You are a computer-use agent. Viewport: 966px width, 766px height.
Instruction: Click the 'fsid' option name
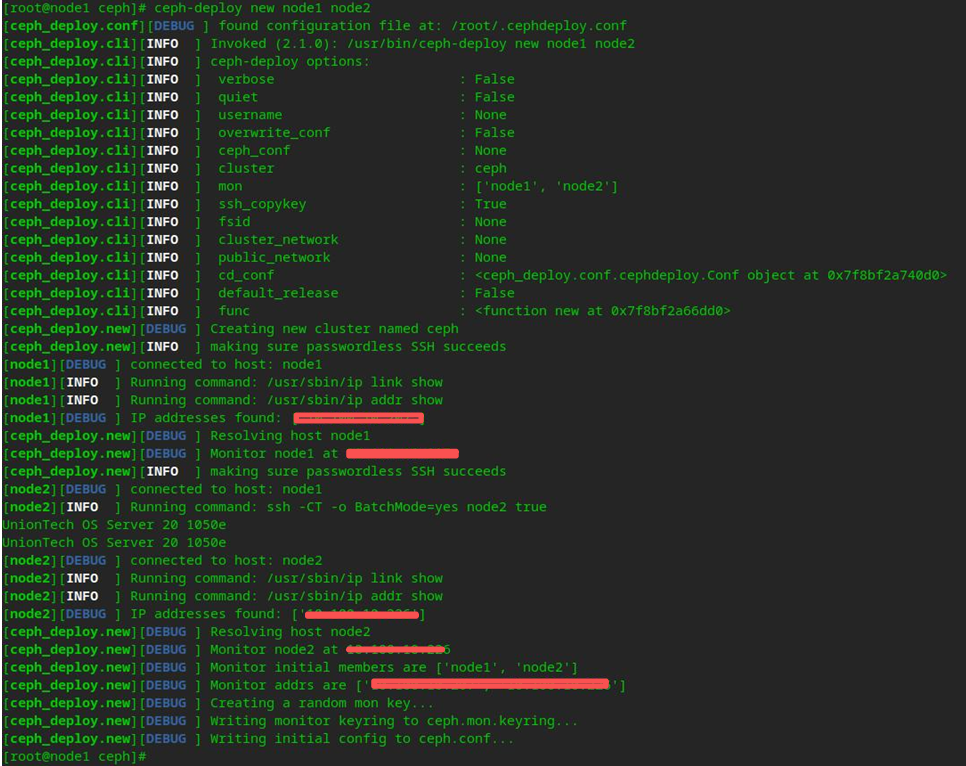click(234, 222)
